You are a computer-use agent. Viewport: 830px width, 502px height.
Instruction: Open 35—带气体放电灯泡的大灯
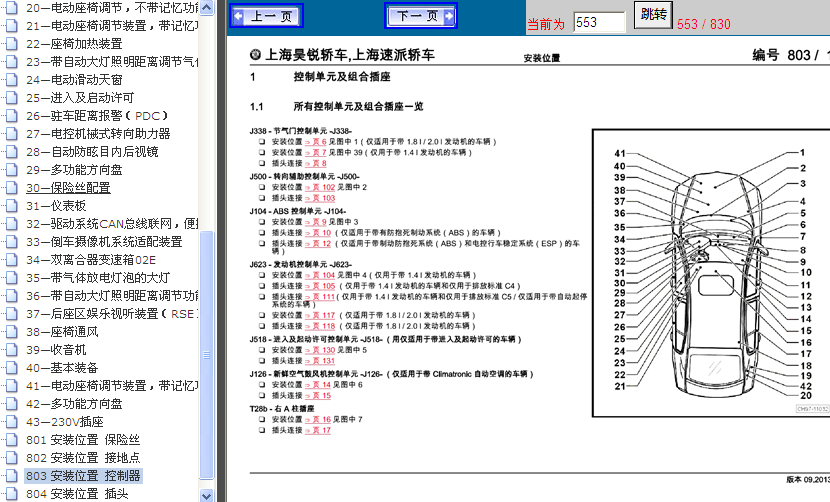tap(98, 278)
